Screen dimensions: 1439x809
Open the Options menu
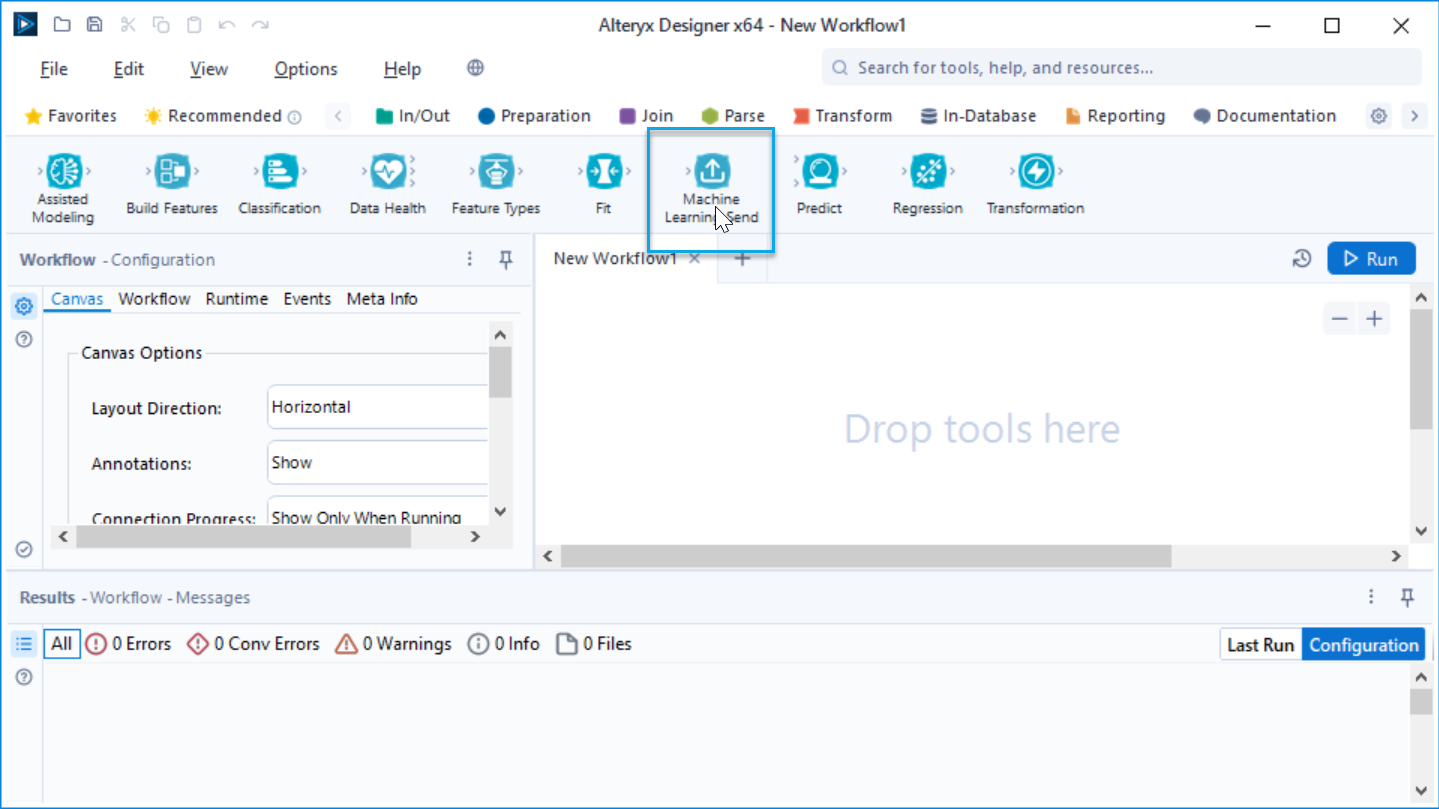coord(305,69)
